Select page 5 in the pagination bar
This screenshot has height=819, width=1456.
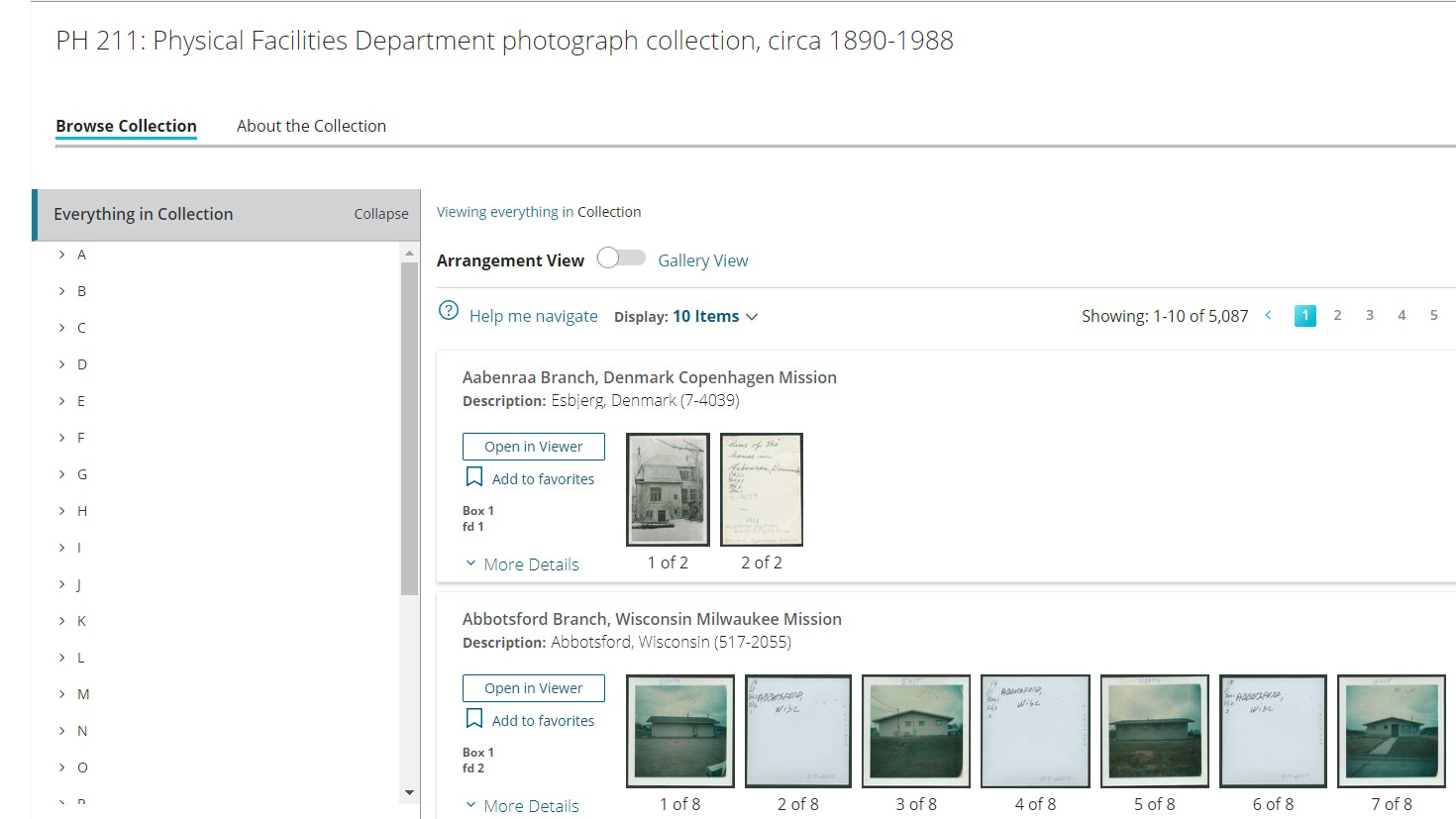click(x=1433, y=314)
